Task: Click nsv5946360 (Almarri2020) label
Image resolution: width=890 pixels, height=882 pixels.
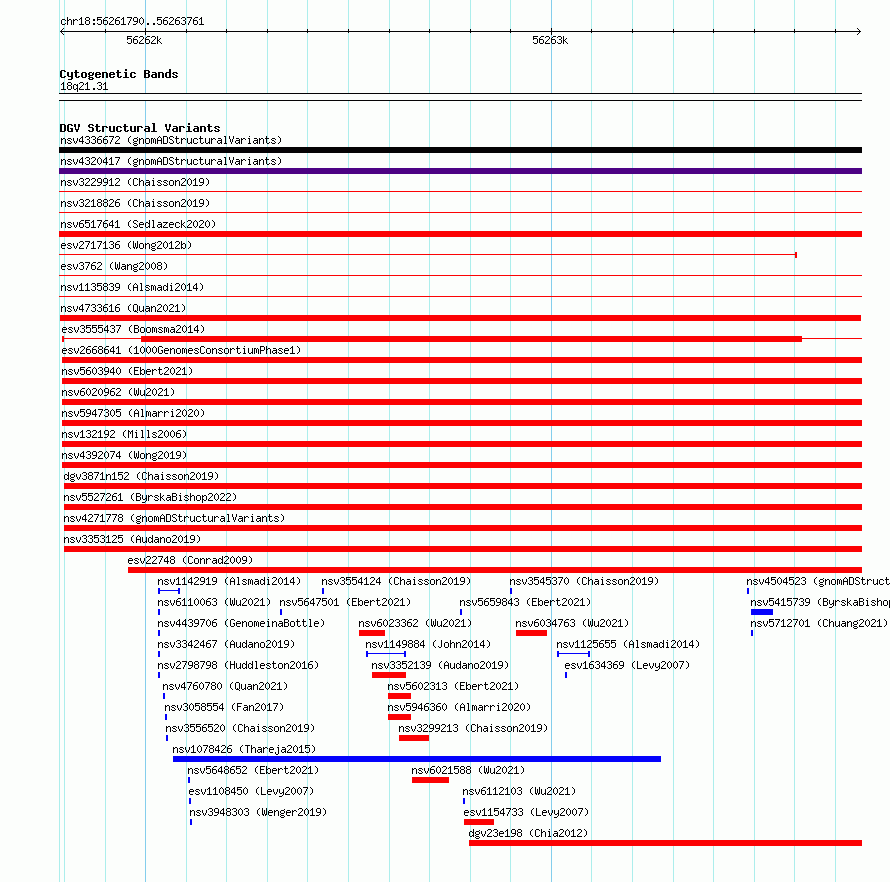Action: 459,707
